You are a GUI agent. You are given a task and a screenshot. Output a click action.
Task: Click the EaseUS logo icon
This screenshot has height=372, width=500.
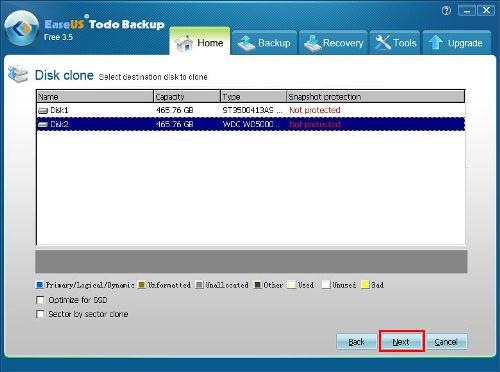pyautogui.click(x=23, y=29)
